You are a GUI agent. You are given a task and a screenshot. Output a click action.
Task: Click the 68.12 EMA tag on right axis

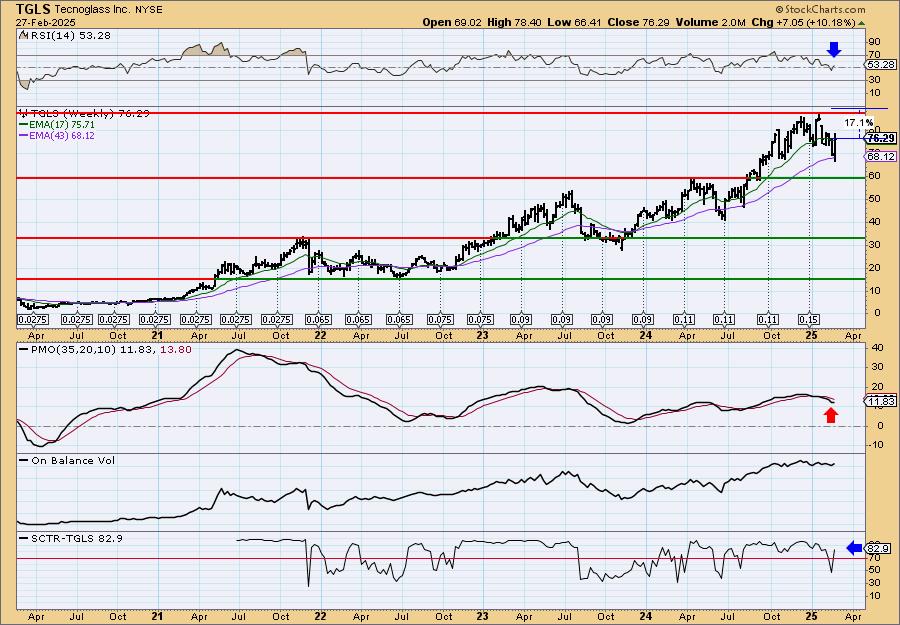point(881,156)
